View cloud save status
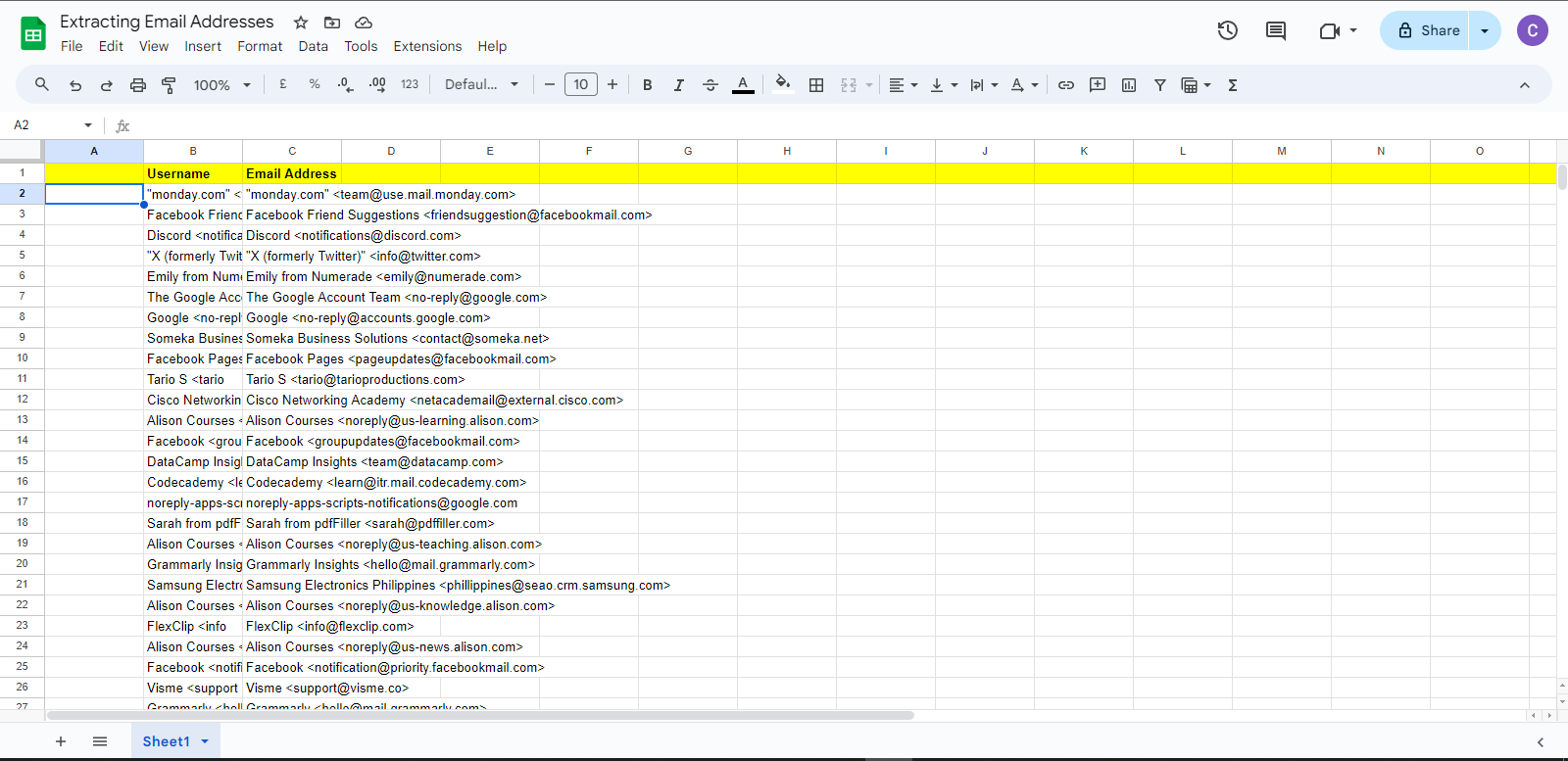 [364, 23]
